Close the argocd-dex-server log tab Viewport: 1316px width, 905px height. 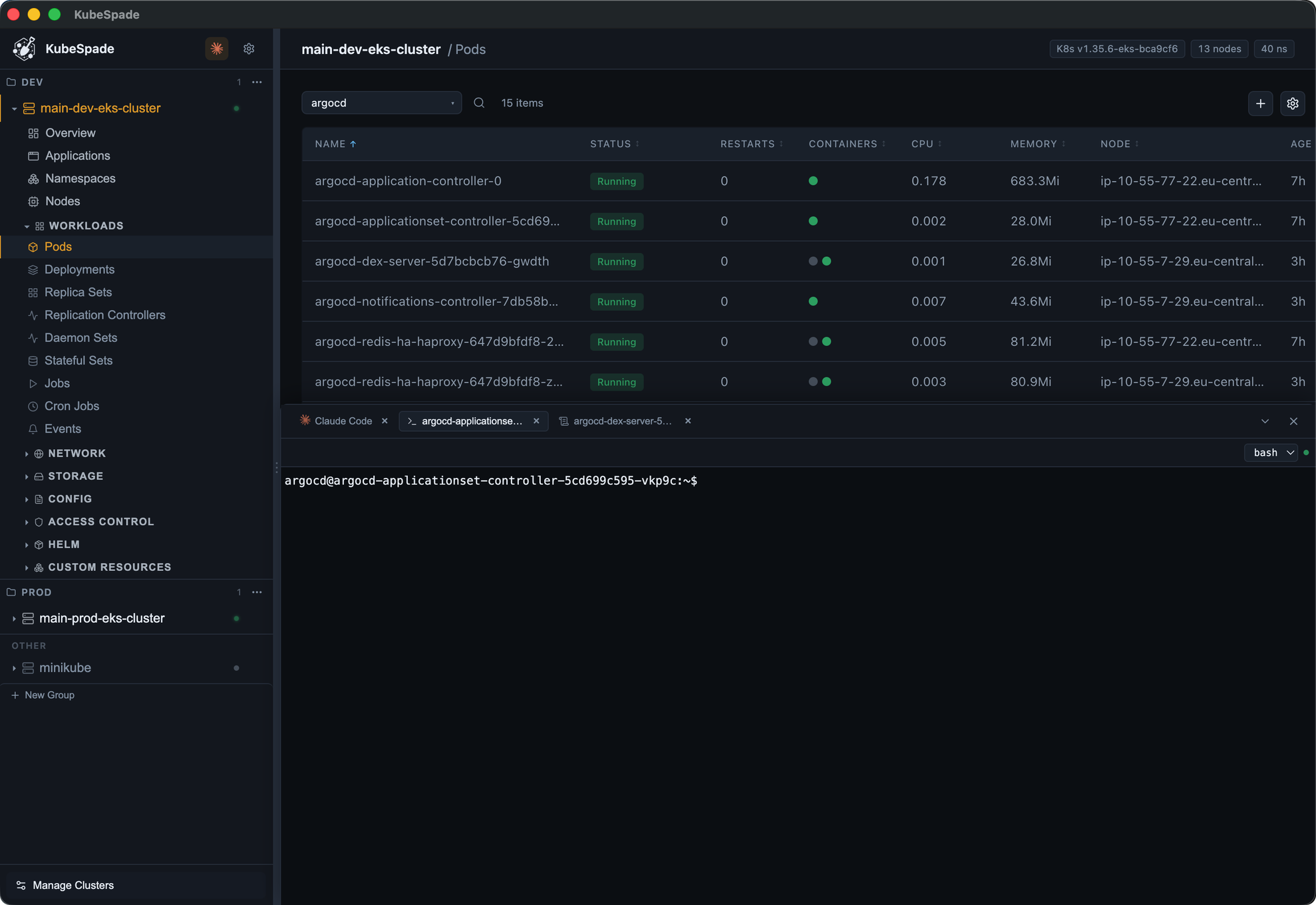(x=688, y=421)
